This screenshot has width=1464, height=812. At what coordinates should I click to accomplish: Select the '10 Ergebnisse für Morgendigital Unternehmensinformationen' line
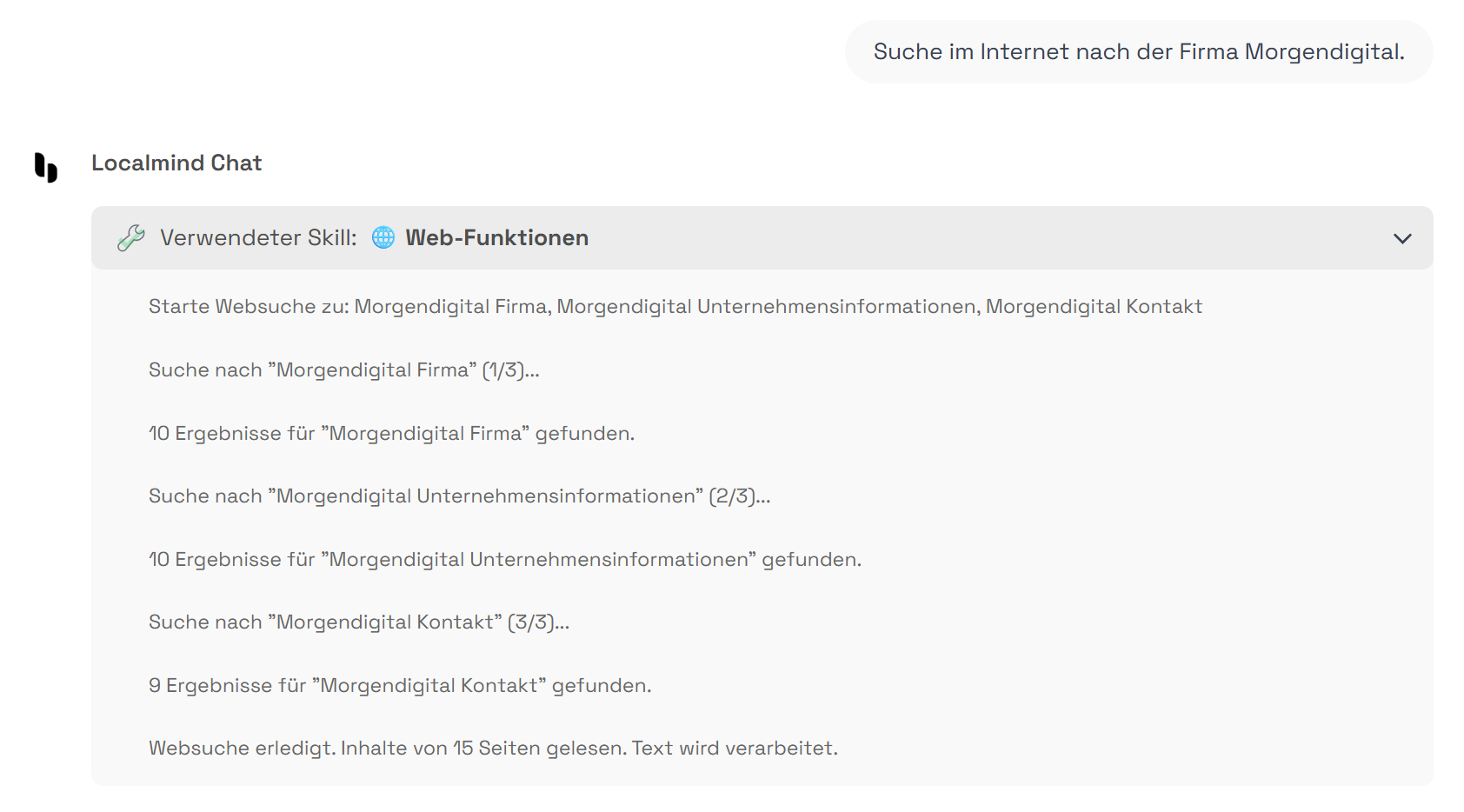[504, 559]
